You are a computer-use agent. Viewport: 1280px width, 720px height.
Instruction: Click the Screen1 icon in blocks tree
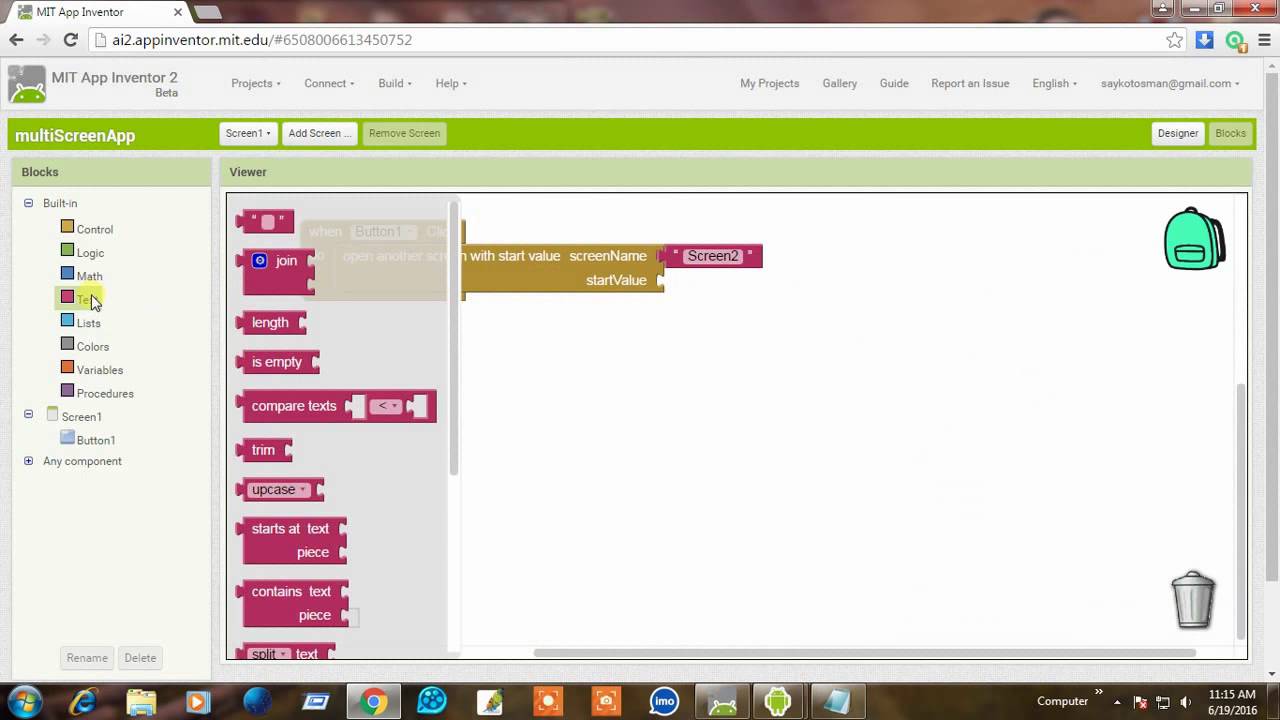(52, 415)
